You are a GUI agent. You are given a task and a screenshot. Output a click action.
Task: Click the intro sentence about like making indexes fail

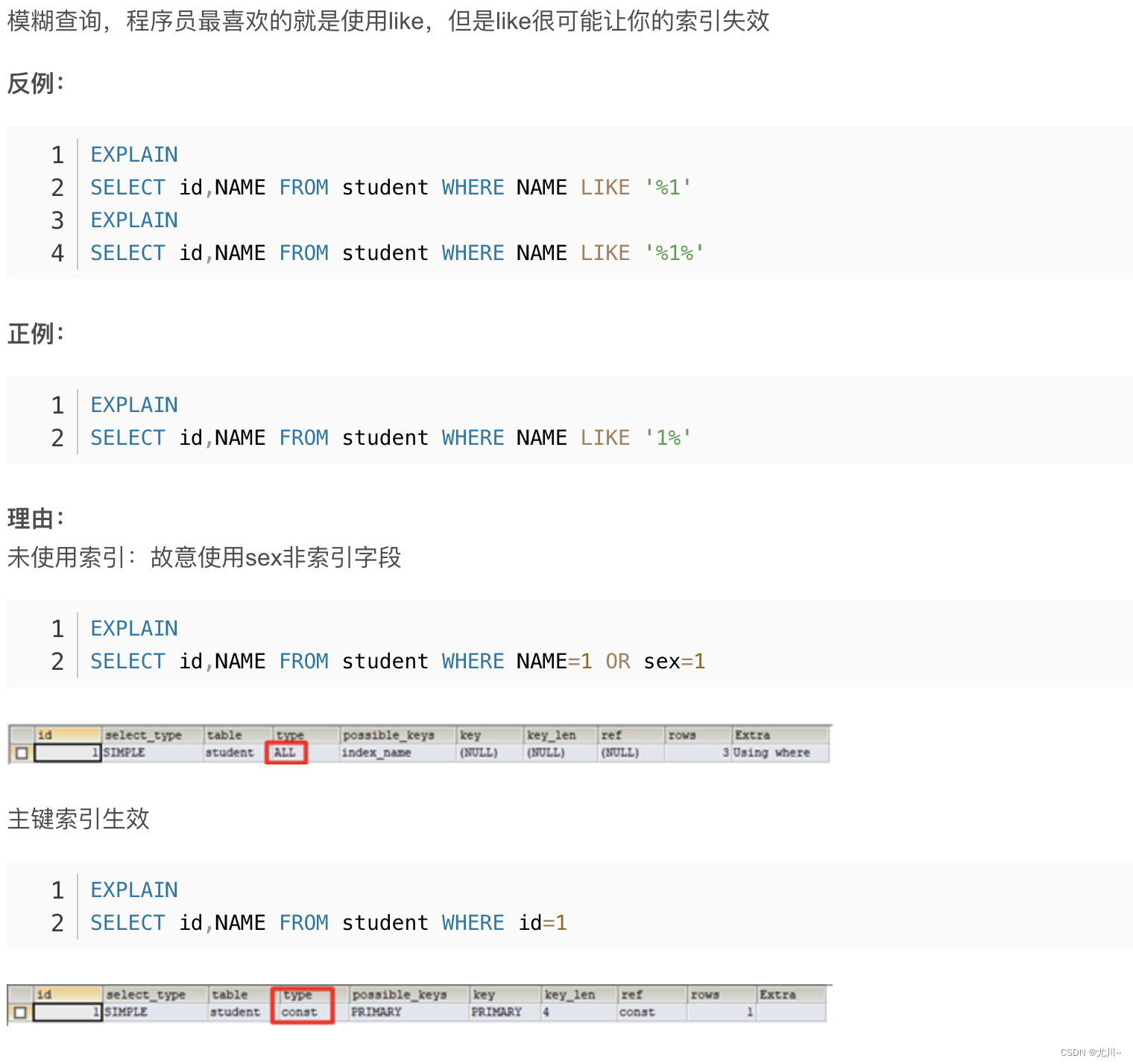388,21
